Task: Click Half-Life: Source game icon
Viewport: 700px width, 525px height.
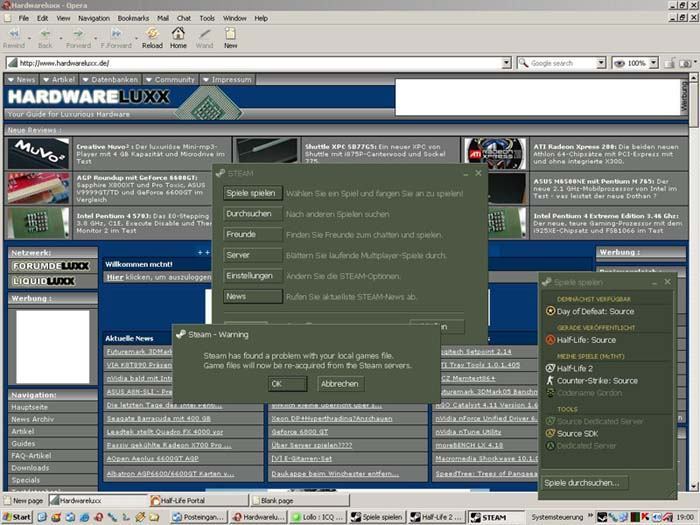Action: coord(550,340)
